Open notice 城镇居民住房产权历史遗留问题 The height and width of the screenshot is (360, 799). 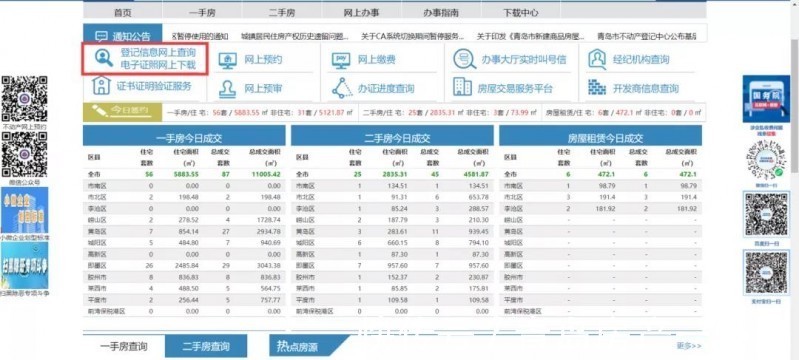295,37
